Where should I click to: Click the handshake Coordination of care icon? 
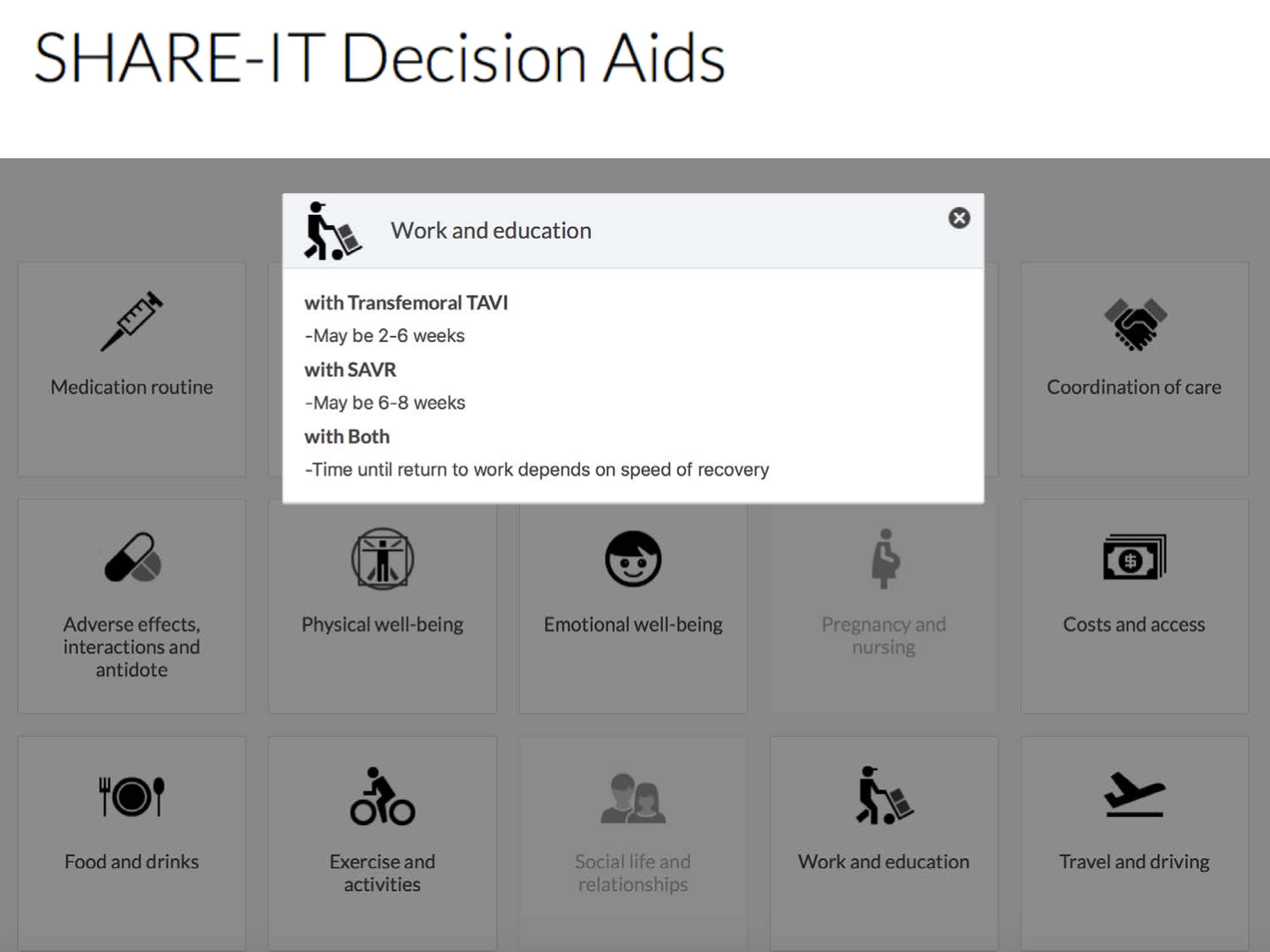pos(1135,323)
